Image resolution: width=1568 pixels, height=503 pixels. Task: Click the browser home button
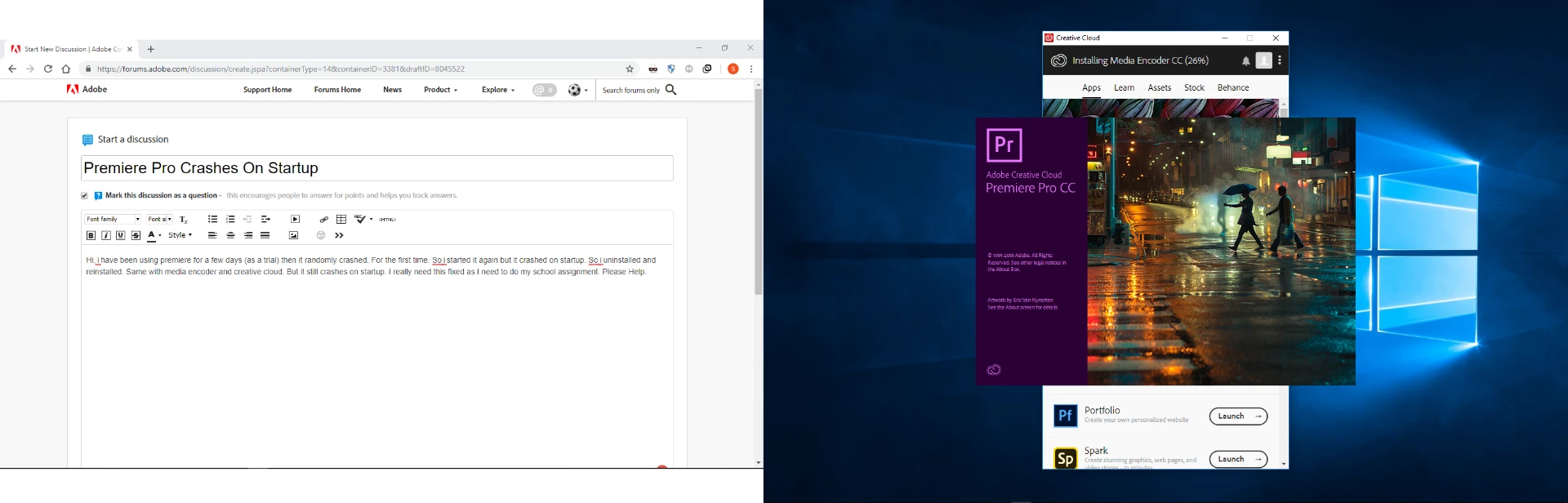click(x=66, y=69)
